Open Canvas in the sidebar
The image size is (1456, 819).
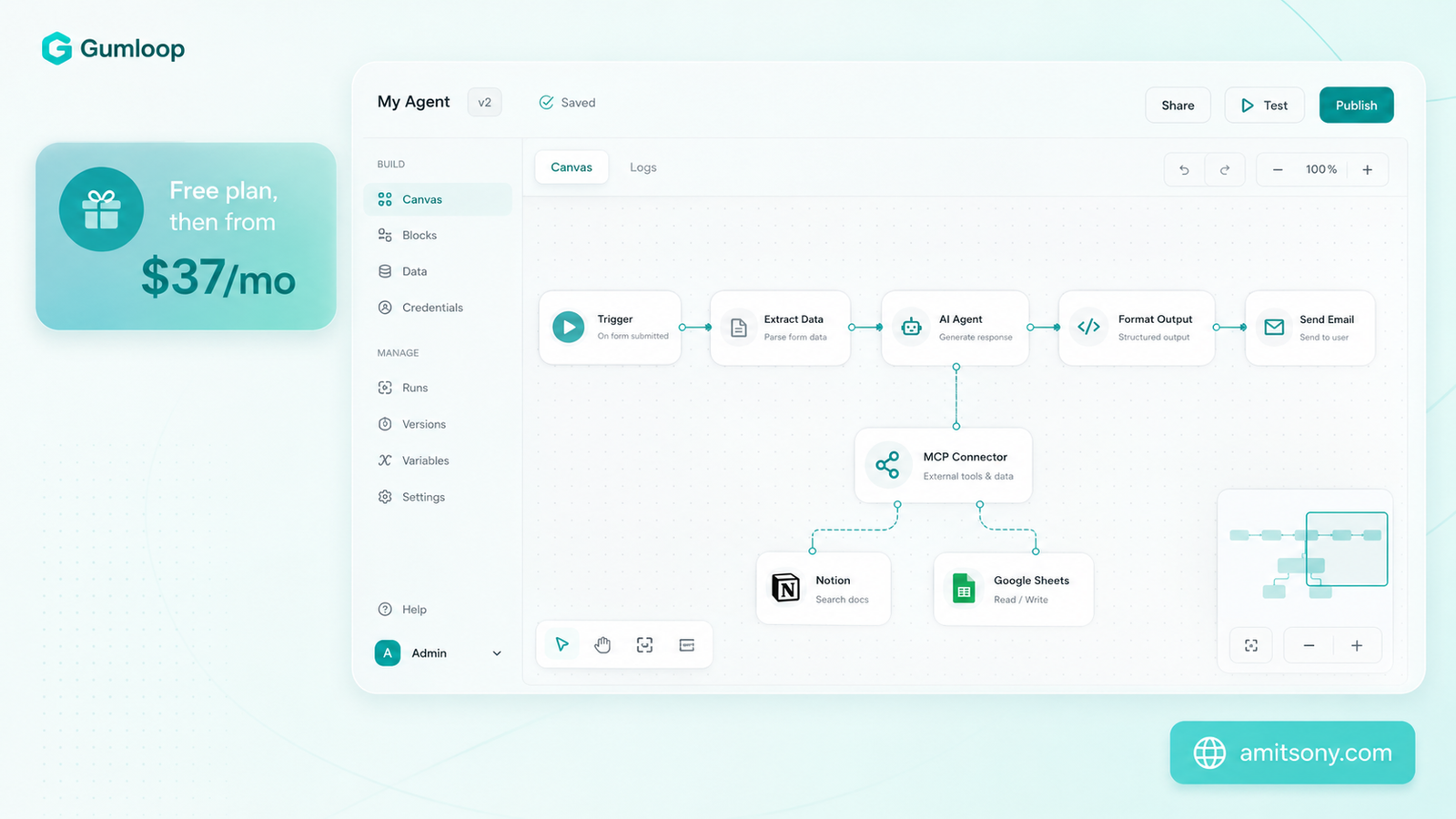point(438,199)
